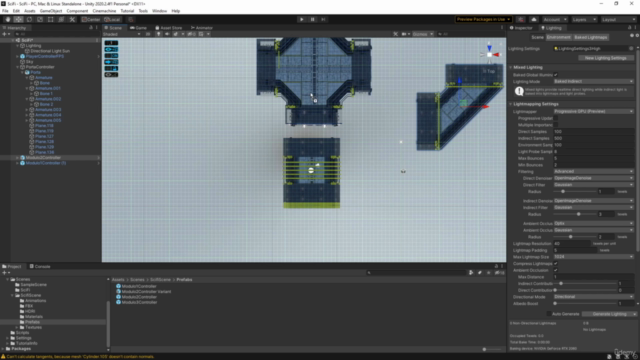Toggle grid snapping icon
The image size is (640, 360).
tap(131, 19)
